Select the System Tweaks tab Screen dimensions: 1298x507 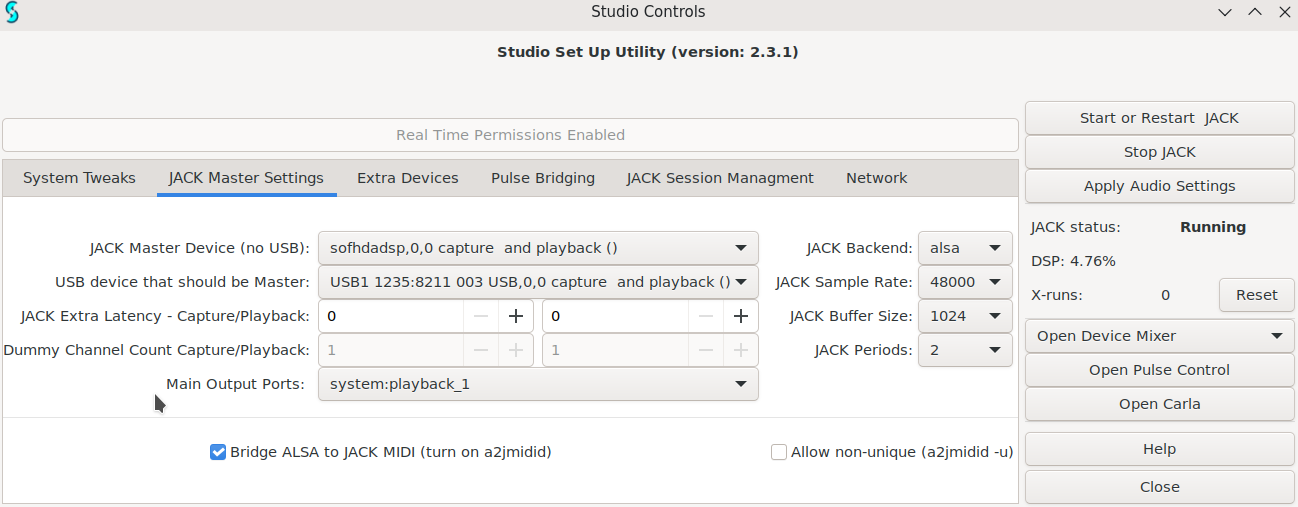[x=79, y=178]
